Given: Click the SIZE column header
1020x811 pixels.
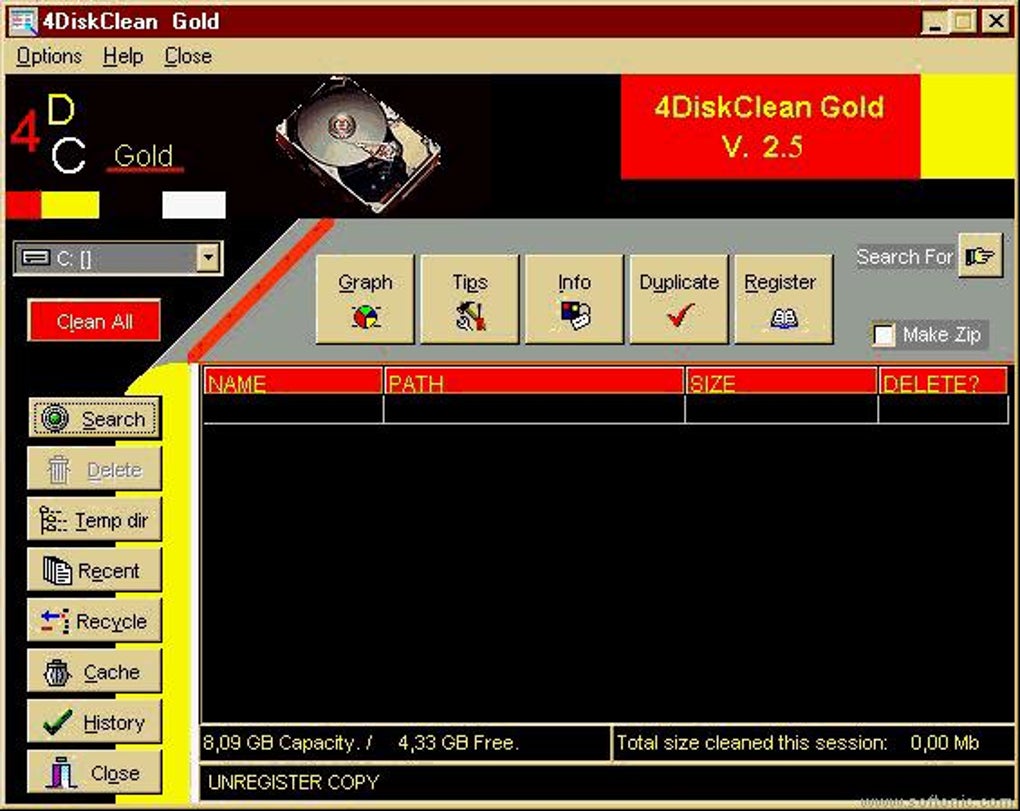Looking at the screenshot, I should [781, 381].
